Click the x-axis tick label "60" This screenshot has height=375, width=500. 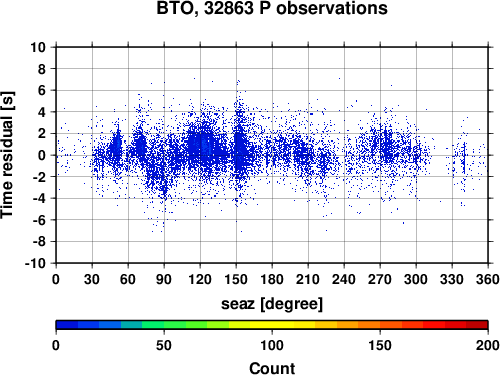[x=128, y=279]
